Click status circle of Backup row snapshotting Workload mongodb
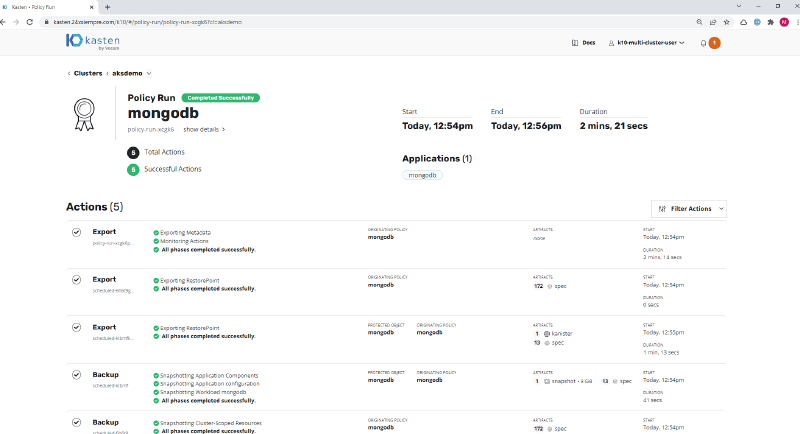The width and height of the screenshot is (800, 434). [x=77, y=375]
